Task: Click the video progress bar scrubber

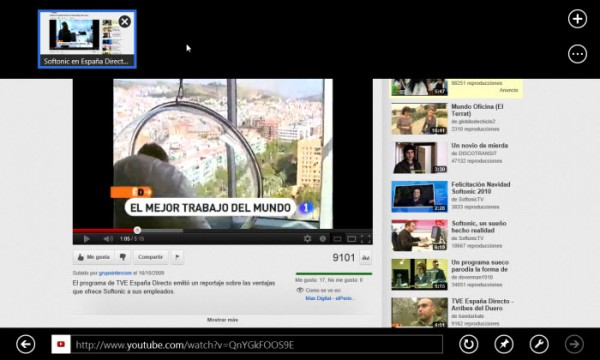Action: [137, 230]
